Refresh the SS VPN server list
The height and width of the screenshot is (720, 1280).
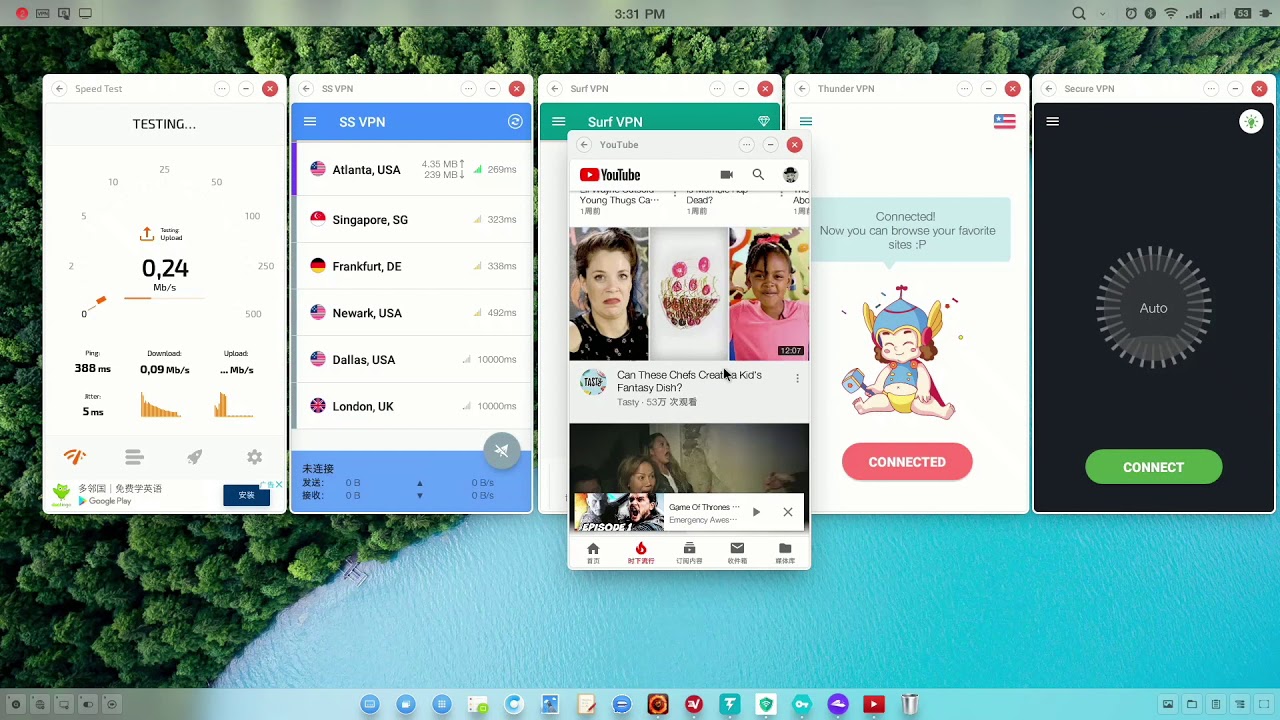(515, 122)
